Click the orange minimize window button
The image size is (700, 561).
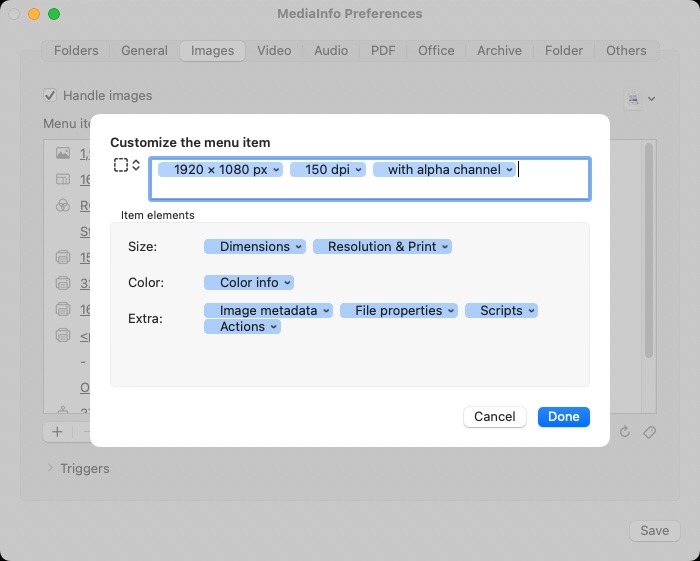tap(34, 14)
